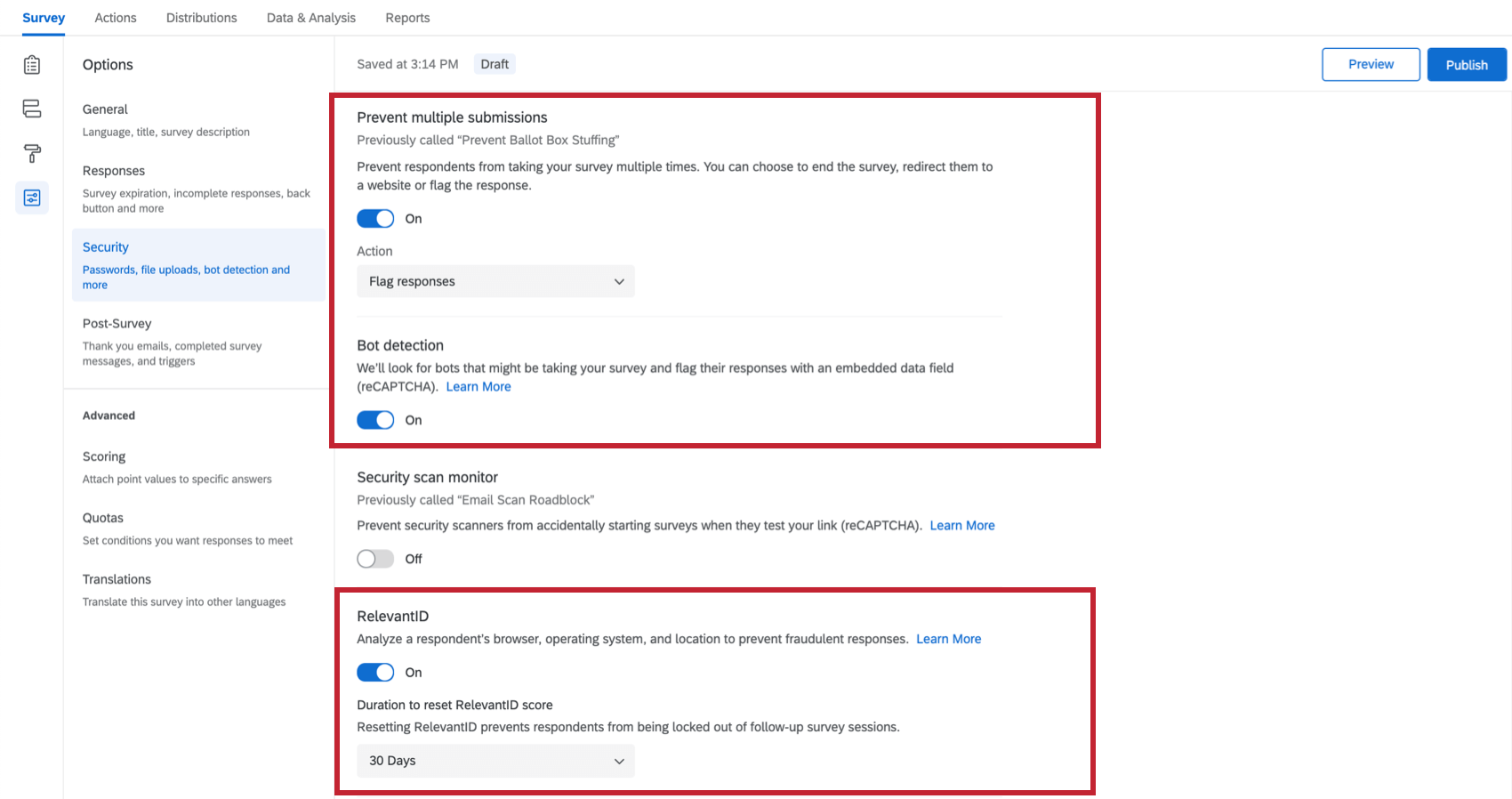Go to the Reports tab
The width and height of the screenshot is (1512, 799).
[407, 18]
